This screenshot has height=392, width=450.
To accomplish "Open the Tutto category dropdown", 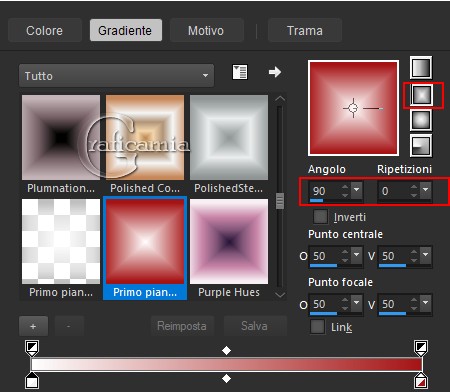I will pos(116,76).
